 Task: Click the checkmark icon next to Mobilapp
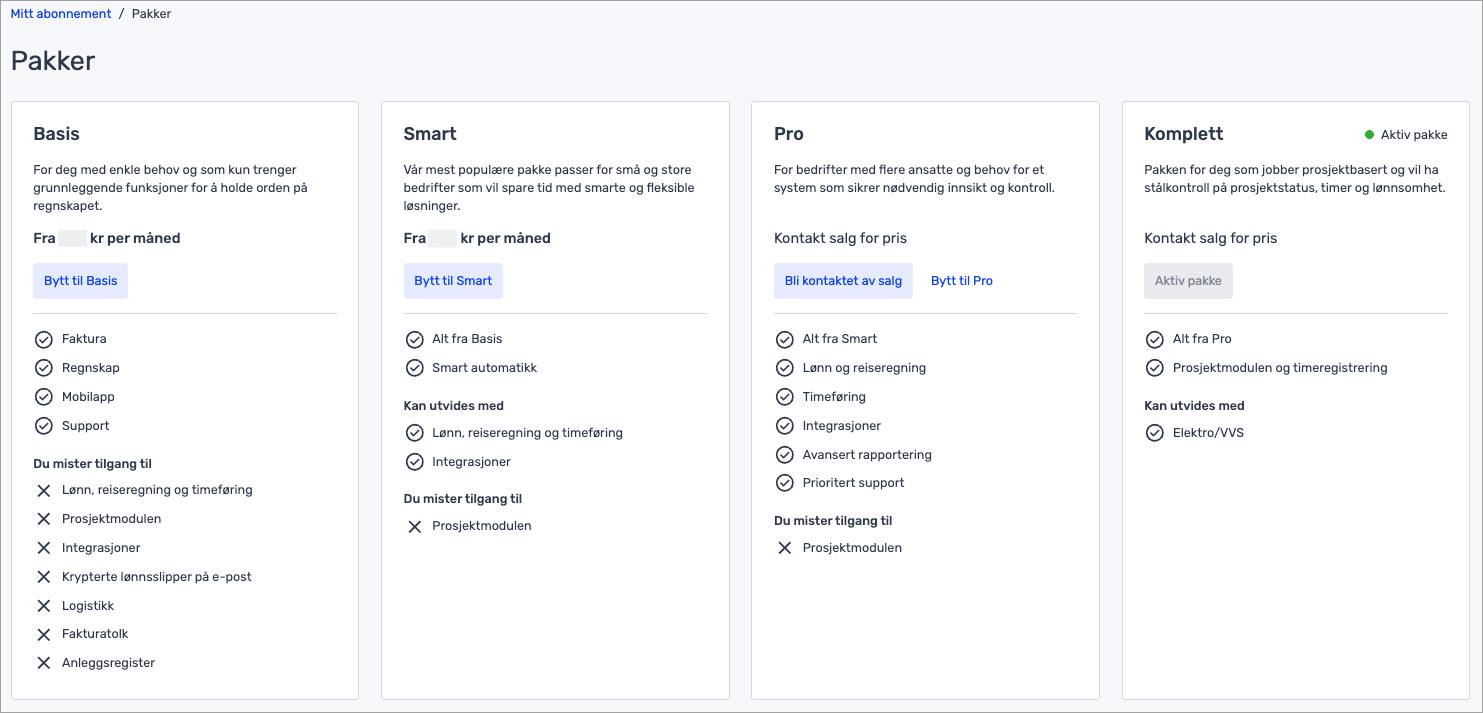click(x=43, y=397)
